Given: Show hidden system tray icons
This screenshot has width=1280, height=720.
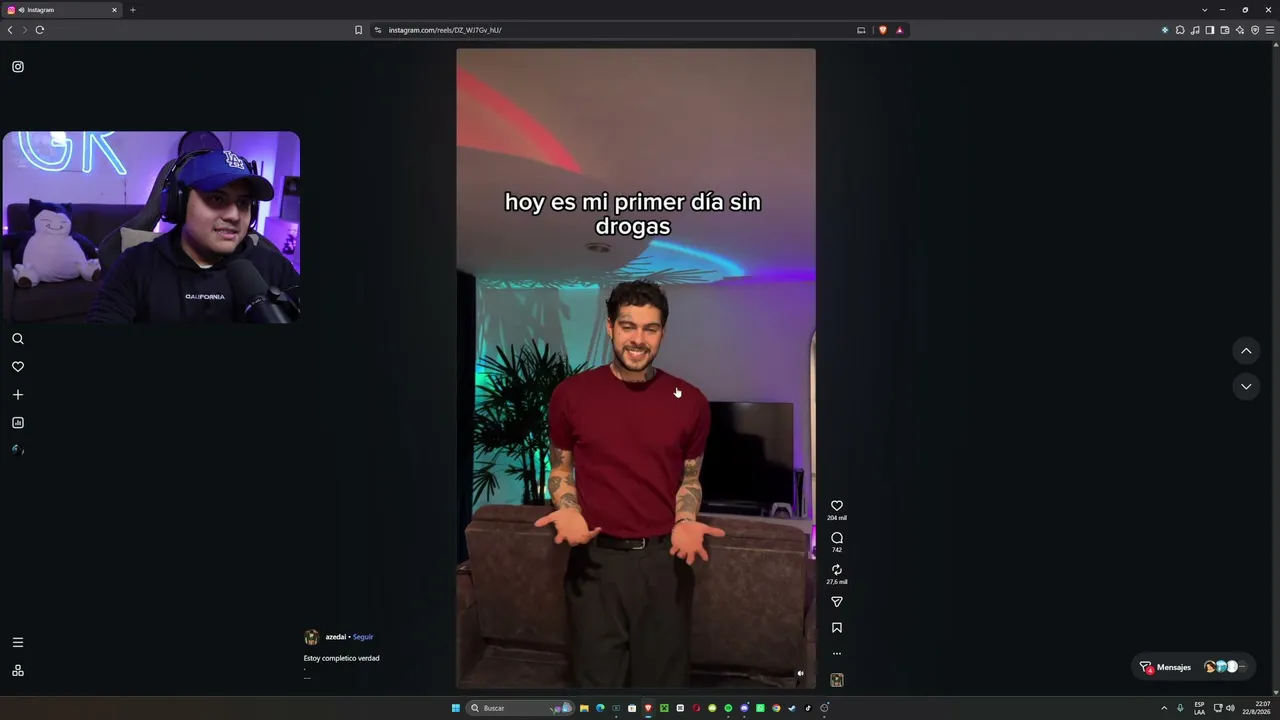Looking at the screenshot, I should pyautogui.click(x=1164, y=708).
